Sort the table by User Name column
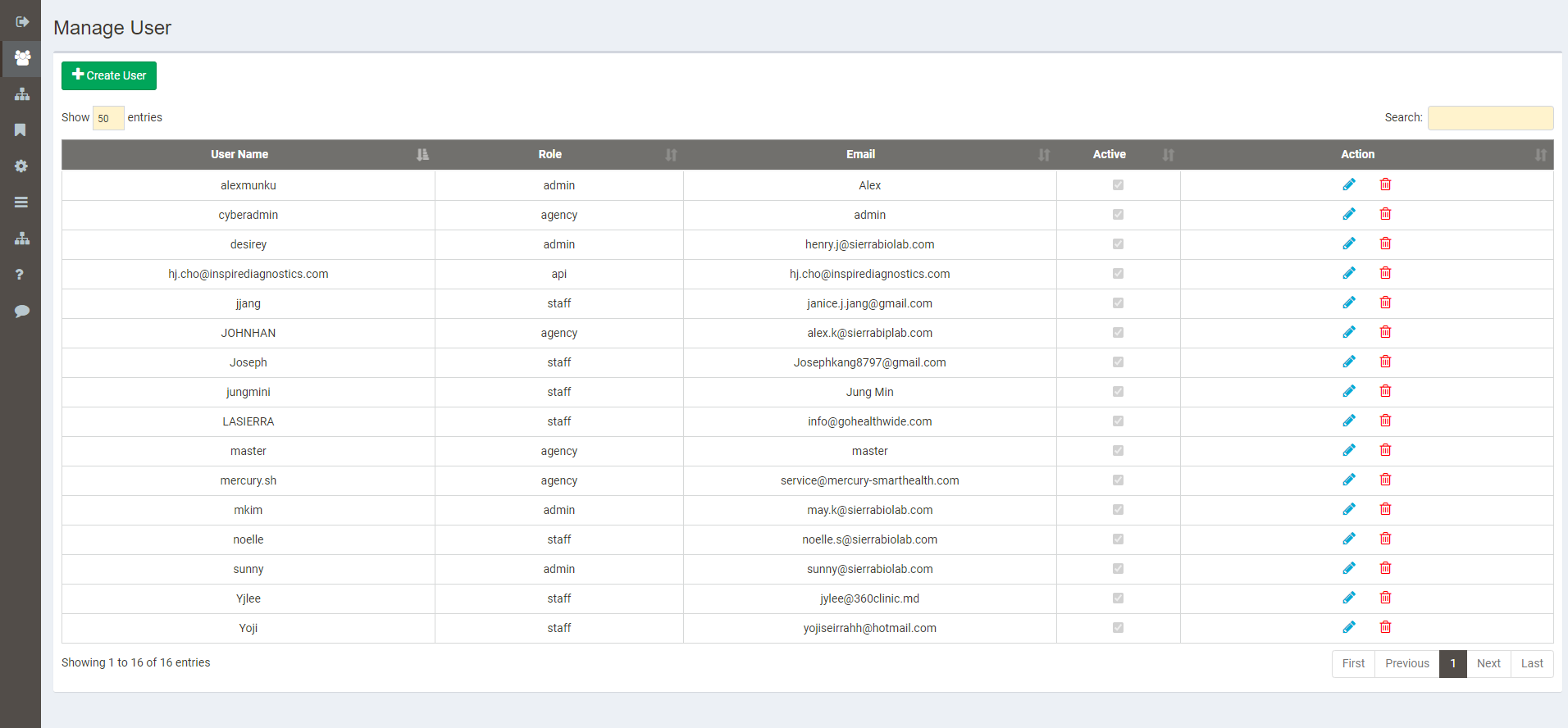The width and height of the screenshot is (1568, 728). point(239,155)
